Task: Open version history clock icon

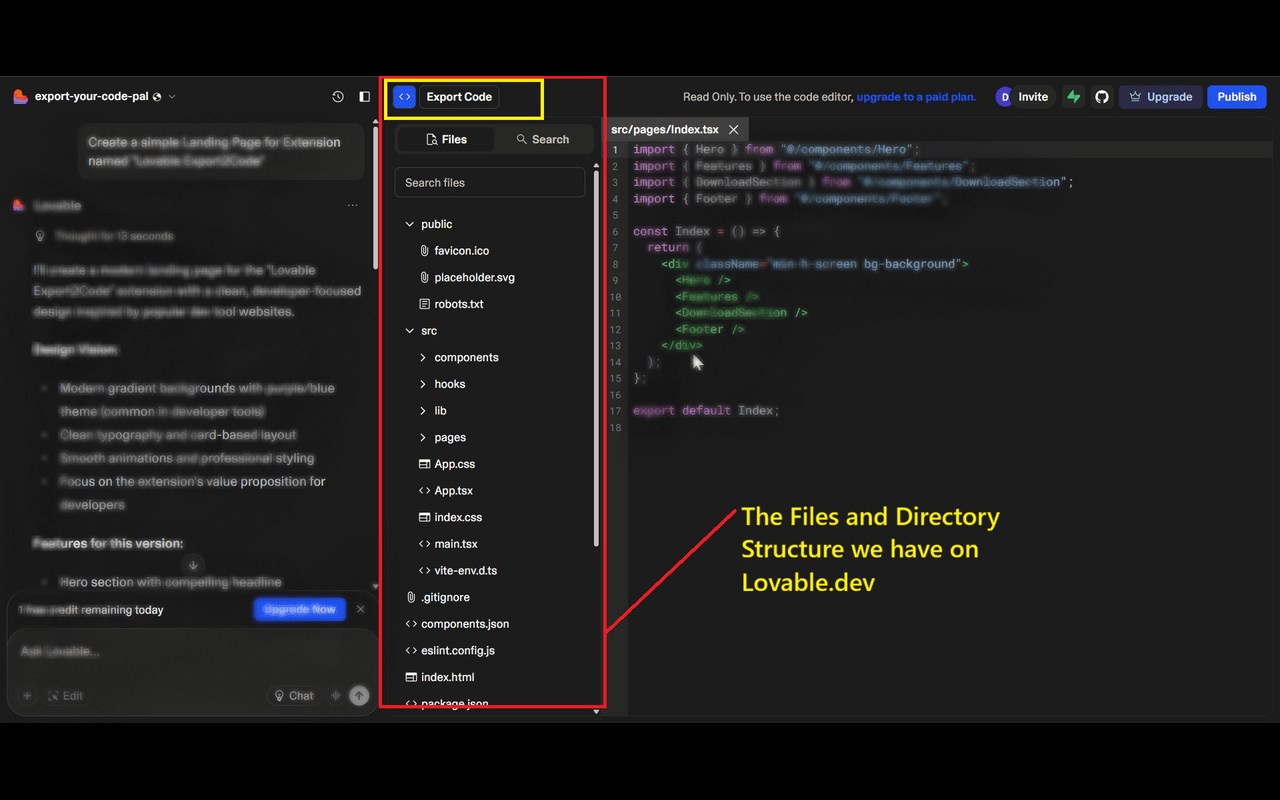Action: click(338, 97)
